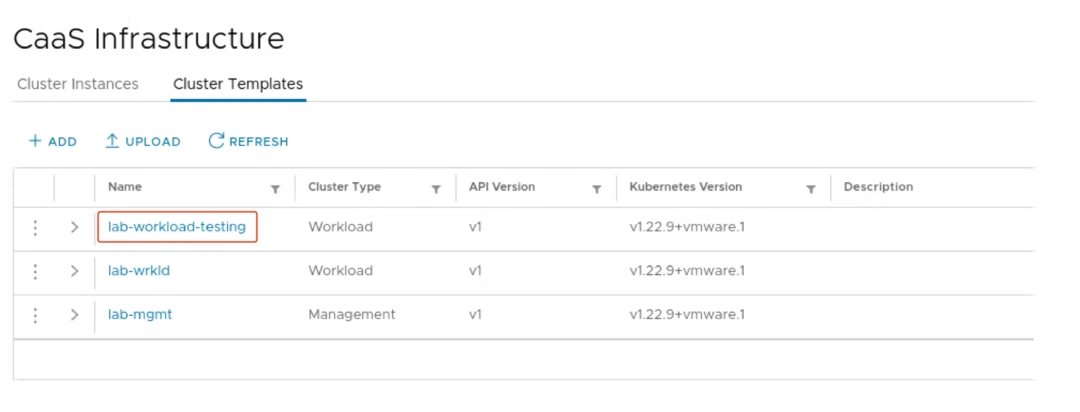The image size is (1080, 412).
Task: Expand the lab-mgmt row details
Action: (74, 315)
